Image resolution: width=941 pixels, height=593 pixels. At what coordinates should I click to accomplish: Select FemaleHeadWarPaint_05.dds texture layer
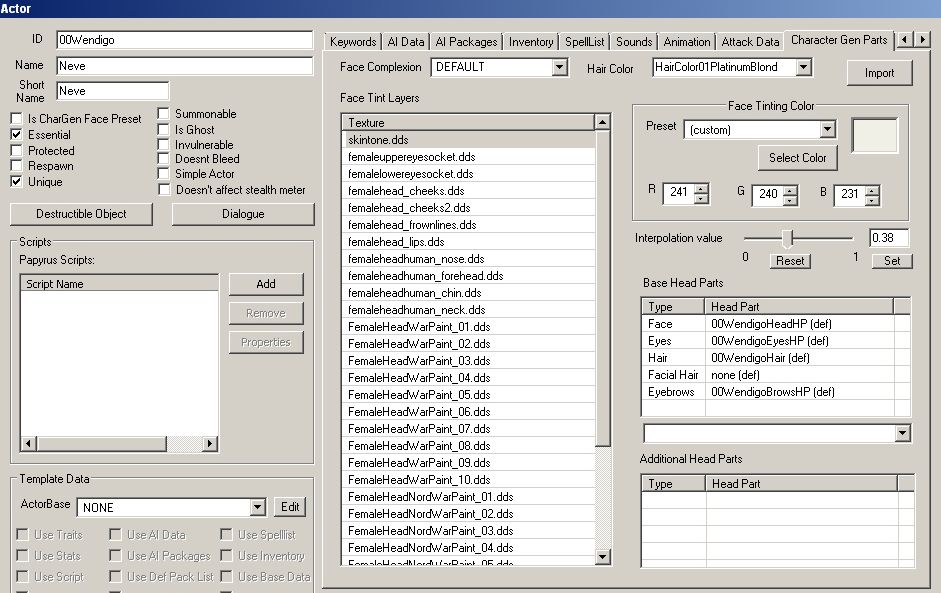[419, 395]
